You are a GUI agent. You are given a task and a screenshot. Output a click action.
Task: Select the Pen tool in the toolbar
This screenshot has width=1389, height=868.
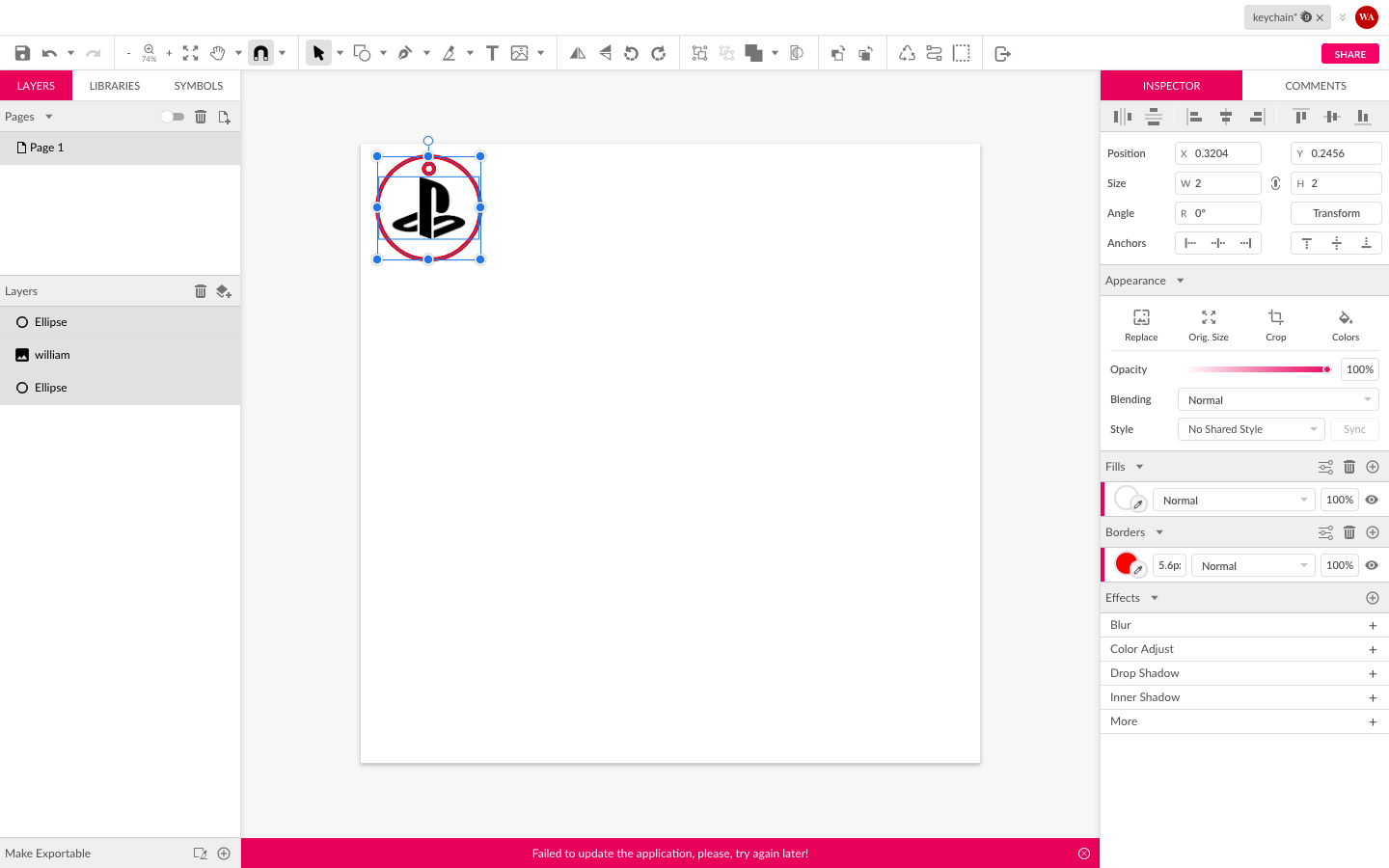pos(406,53)
